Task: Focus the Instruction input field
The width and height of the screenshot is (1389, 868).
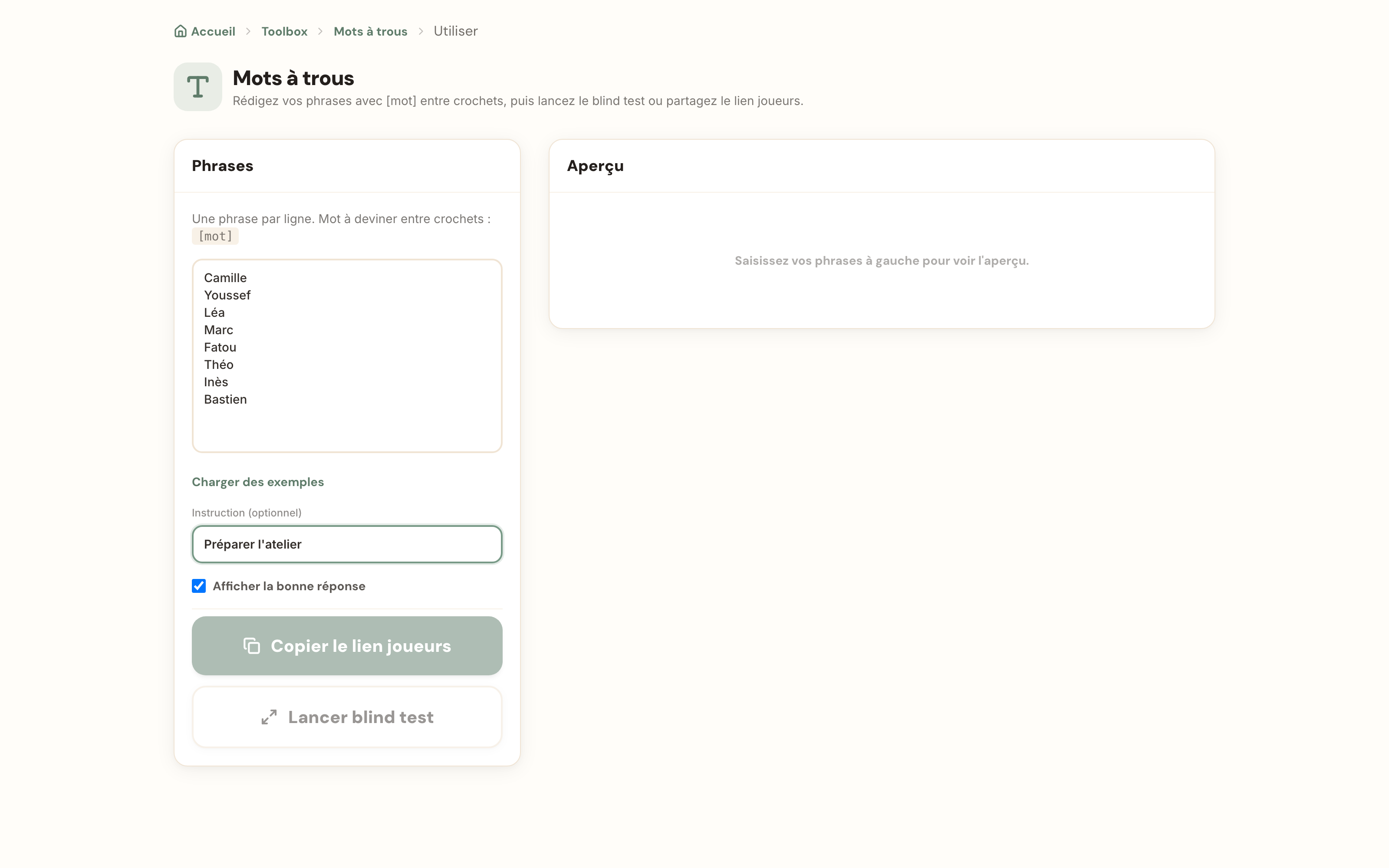Action: (x=347, y=544)
